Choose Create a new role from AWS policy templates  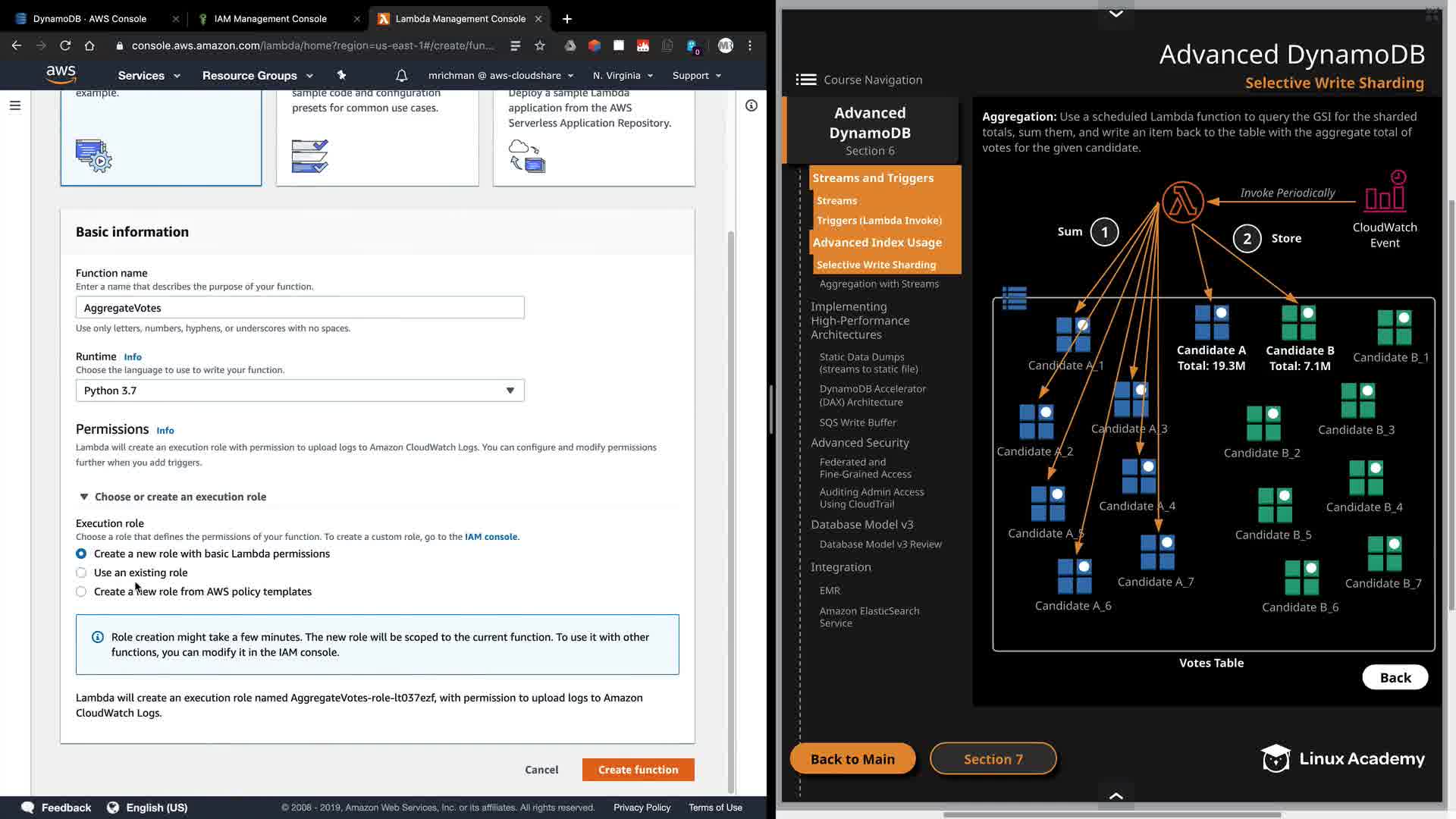(x=81, y=591)
